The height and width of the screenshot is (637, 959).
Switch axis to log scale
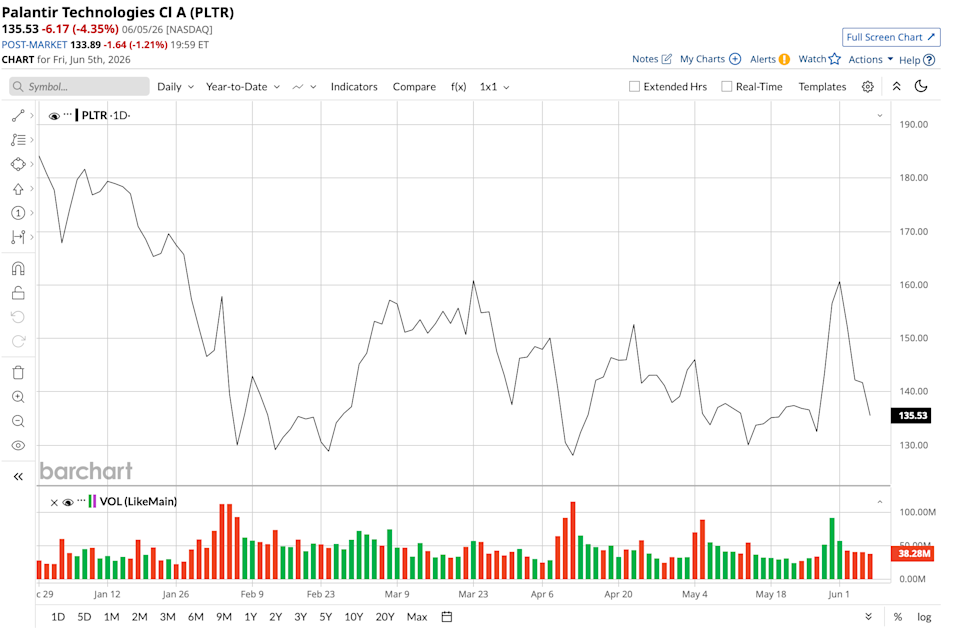pos(924,617)
